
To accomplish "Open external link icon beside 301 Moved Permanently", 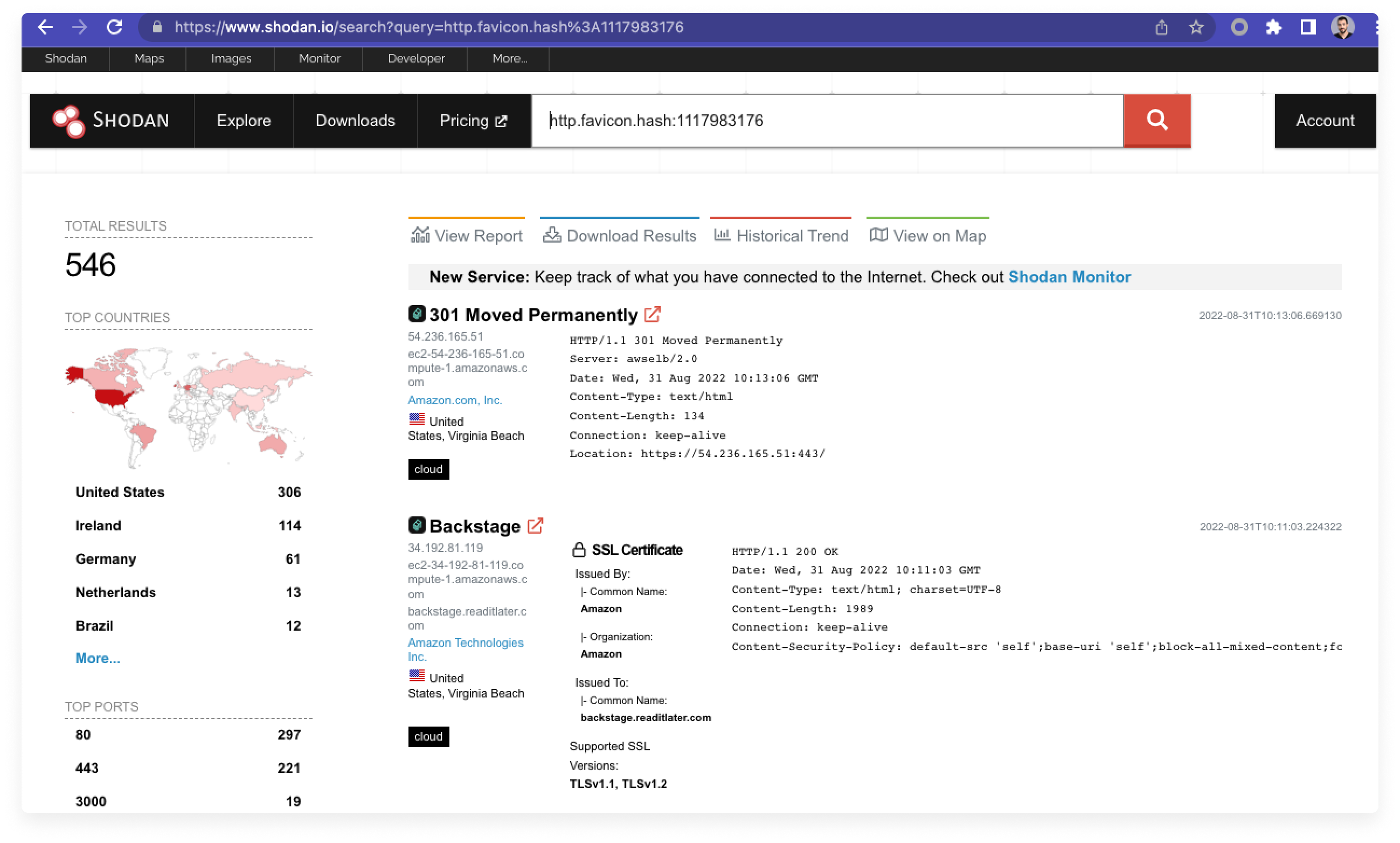I will point(652,315).
